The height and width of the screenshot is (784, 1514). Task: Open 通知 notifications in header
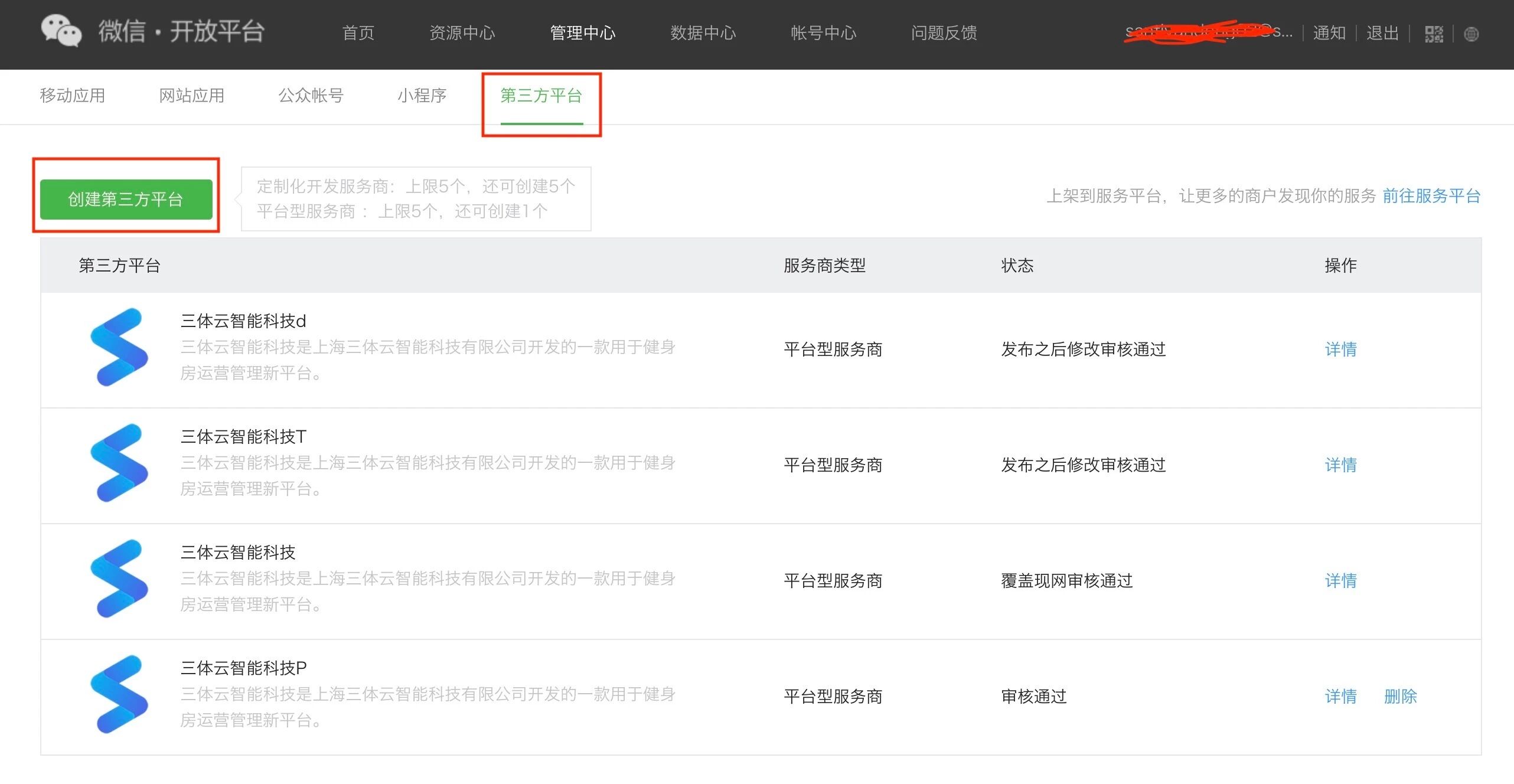click(x=1329, y=33)
